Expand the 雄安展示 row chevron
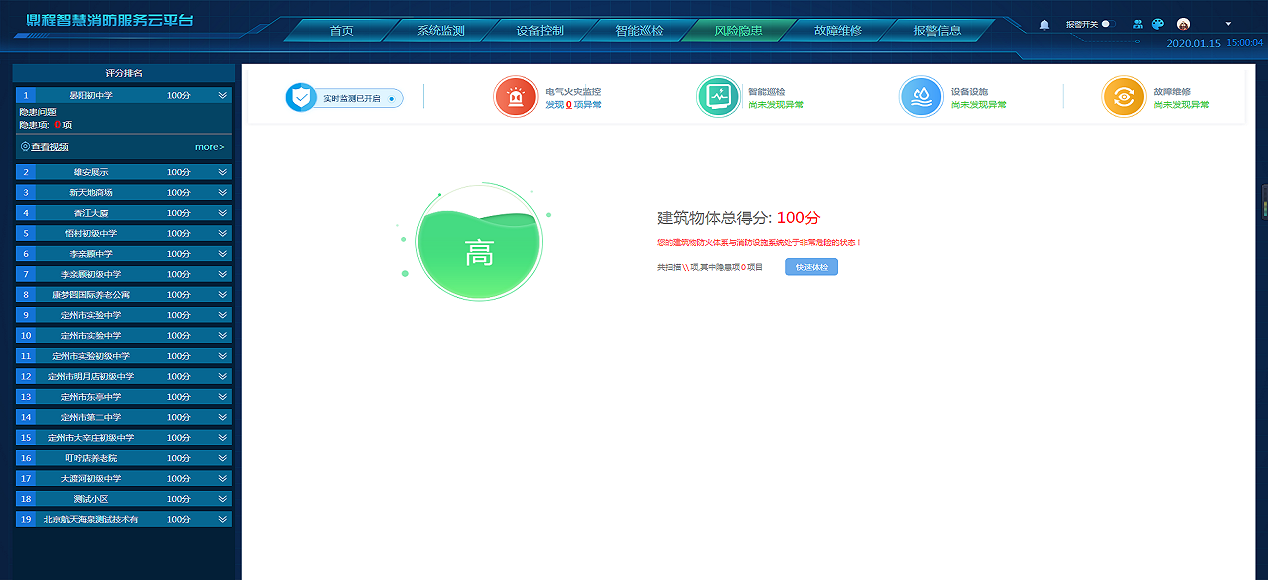 pos(223,172)
